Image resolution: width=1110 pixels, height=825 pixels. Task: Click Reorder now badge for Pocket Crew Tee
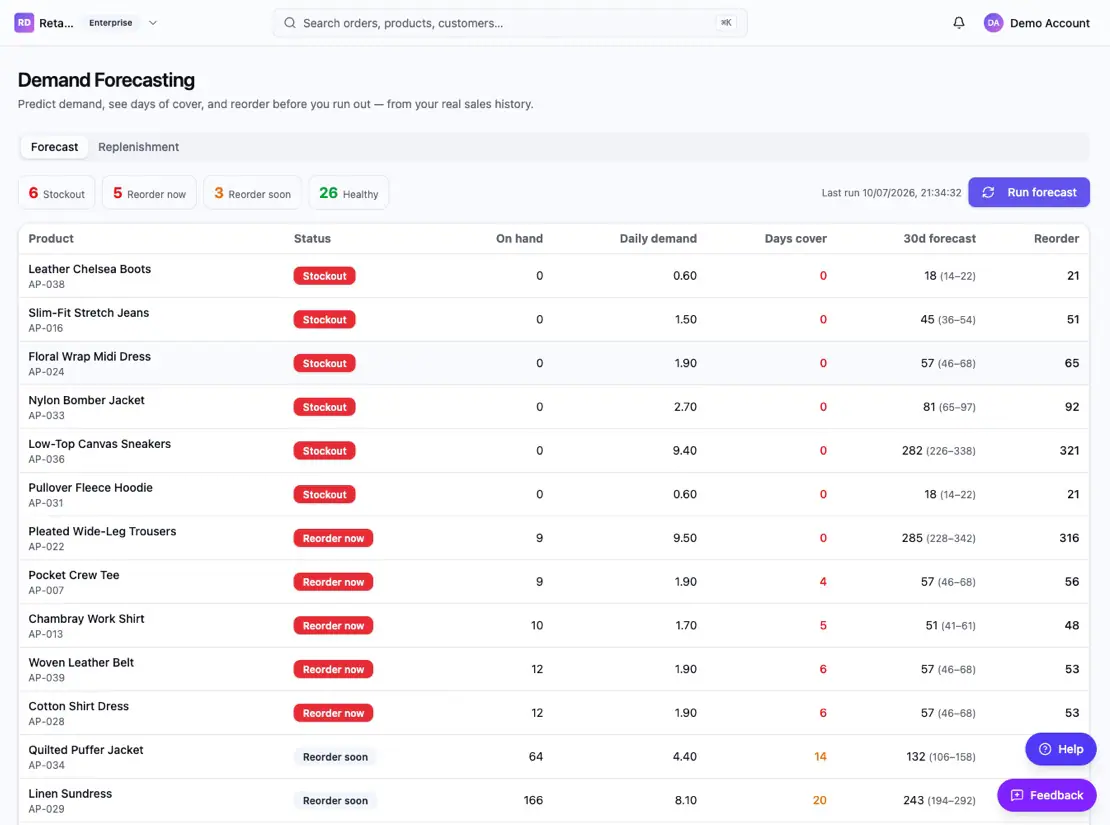tap(333, 582)
